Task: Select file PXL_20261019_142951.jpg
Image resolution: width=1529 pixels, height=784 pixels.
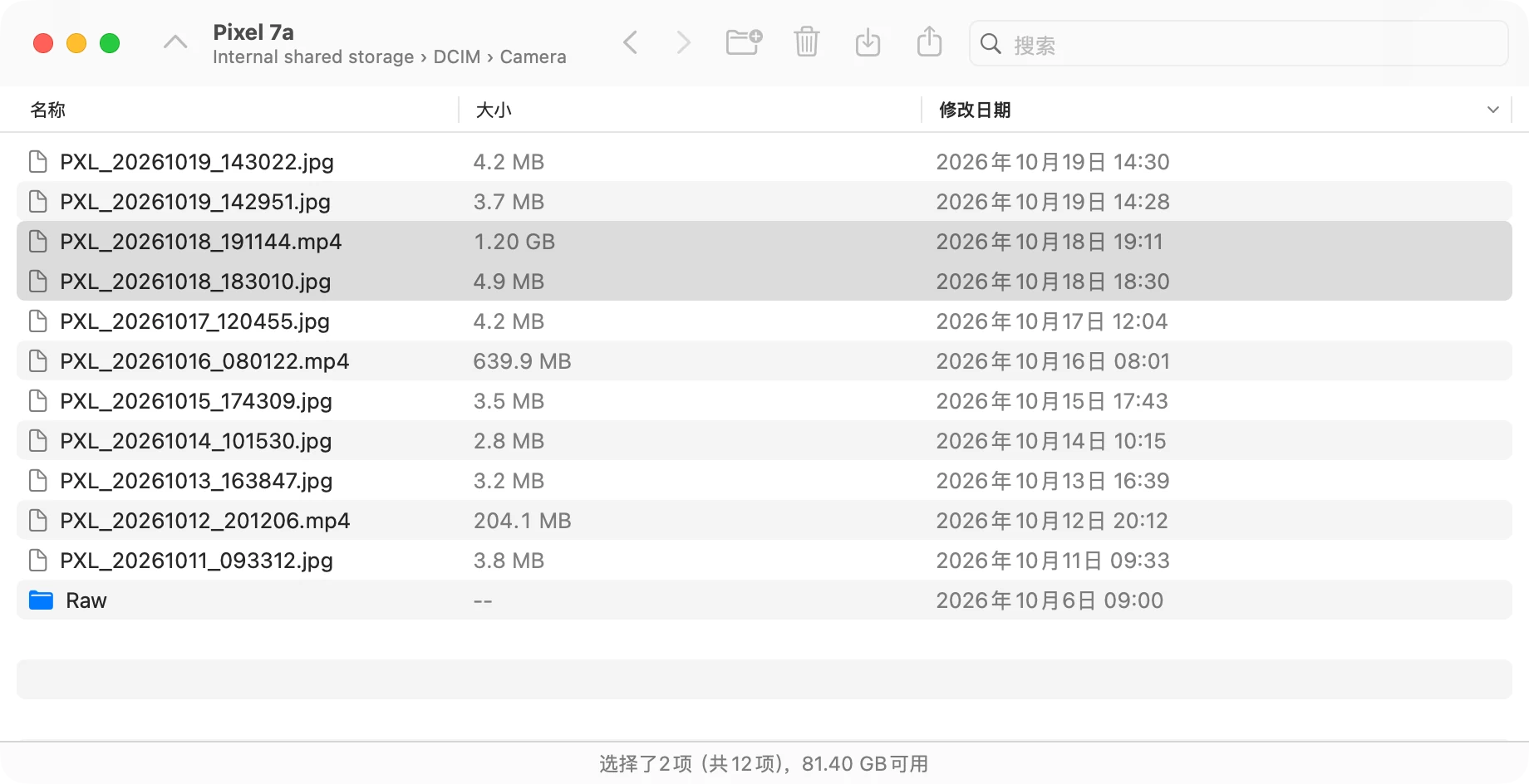Action: click(195, 201)
